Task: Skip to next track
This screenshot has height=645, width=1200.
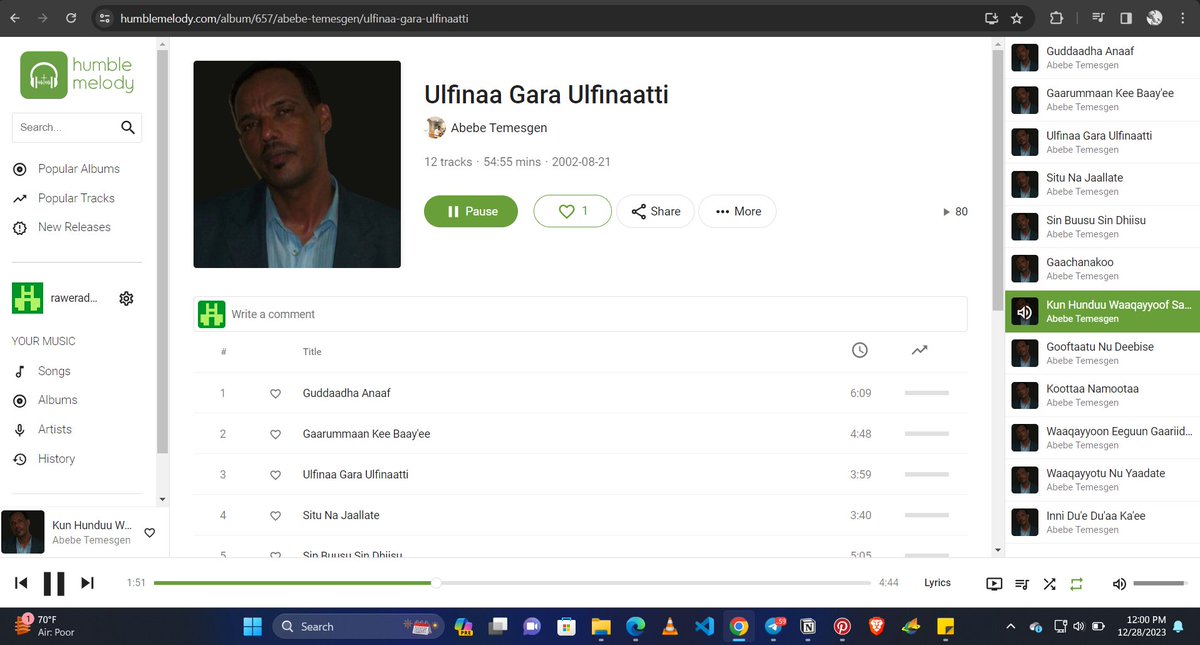Action: tap(87, 583)
